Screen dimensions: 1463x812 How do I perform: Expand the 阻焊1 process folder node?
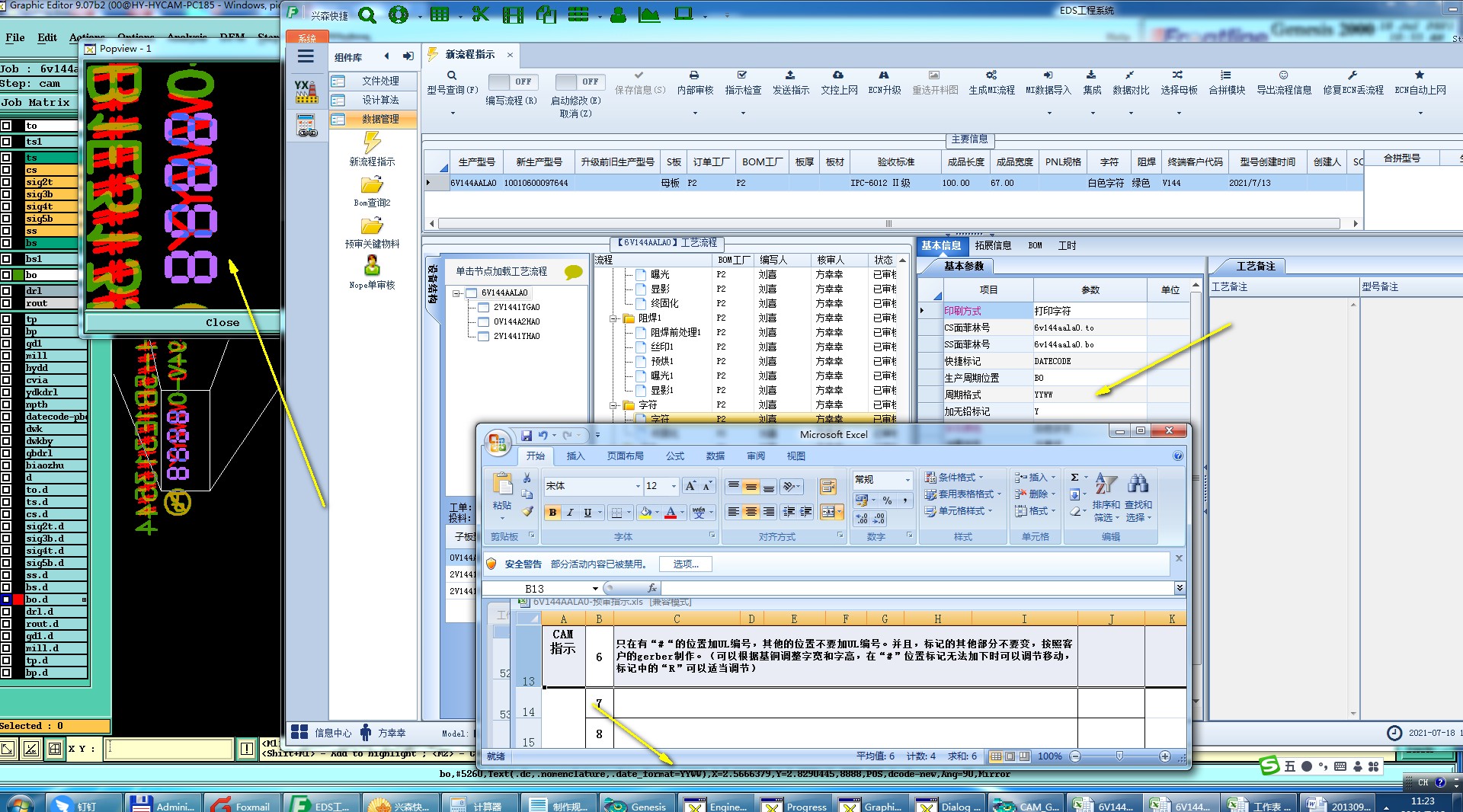point(613,318)
